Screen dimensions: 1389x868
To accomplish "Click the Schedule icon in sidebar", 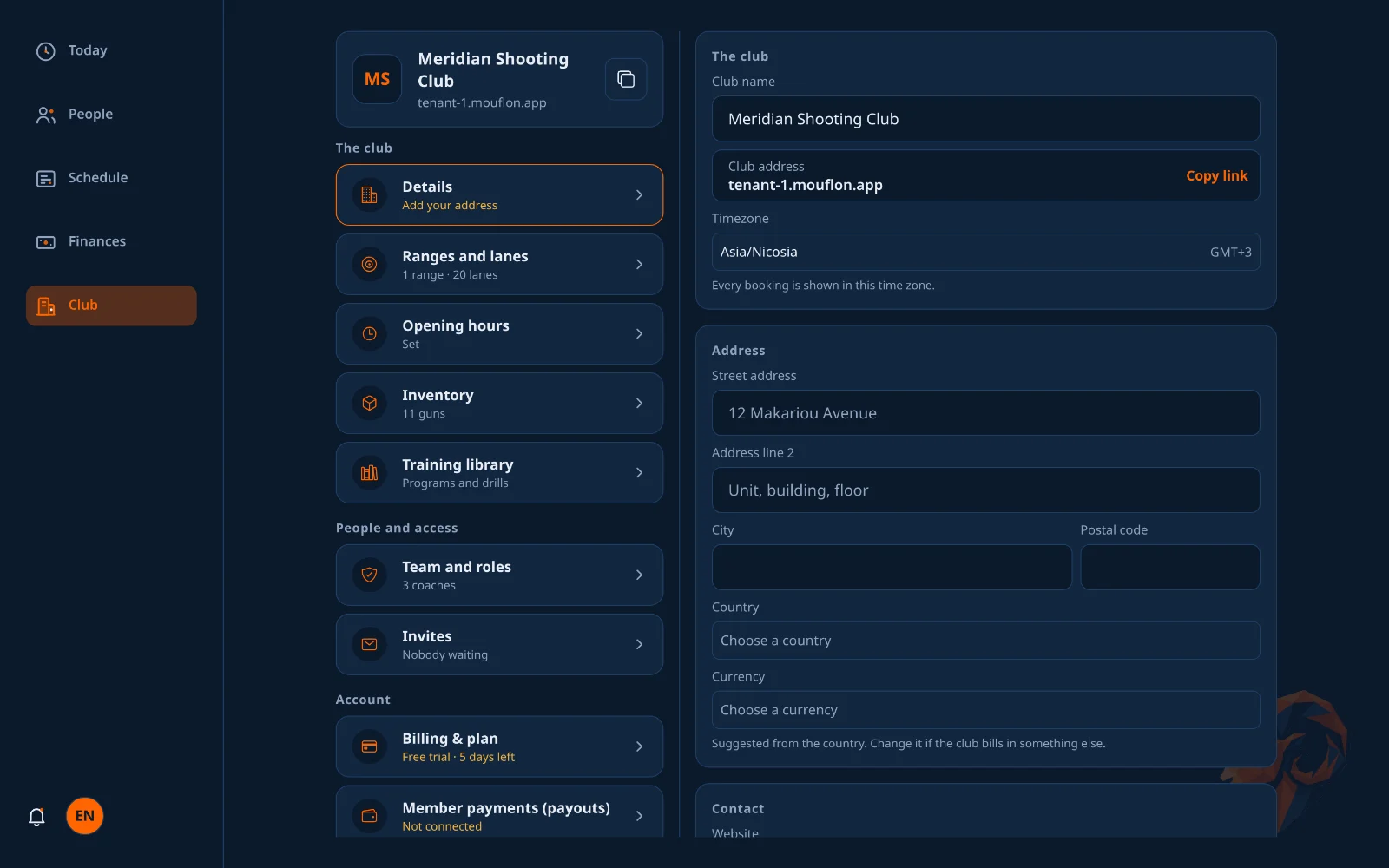I will click(46, 179).
